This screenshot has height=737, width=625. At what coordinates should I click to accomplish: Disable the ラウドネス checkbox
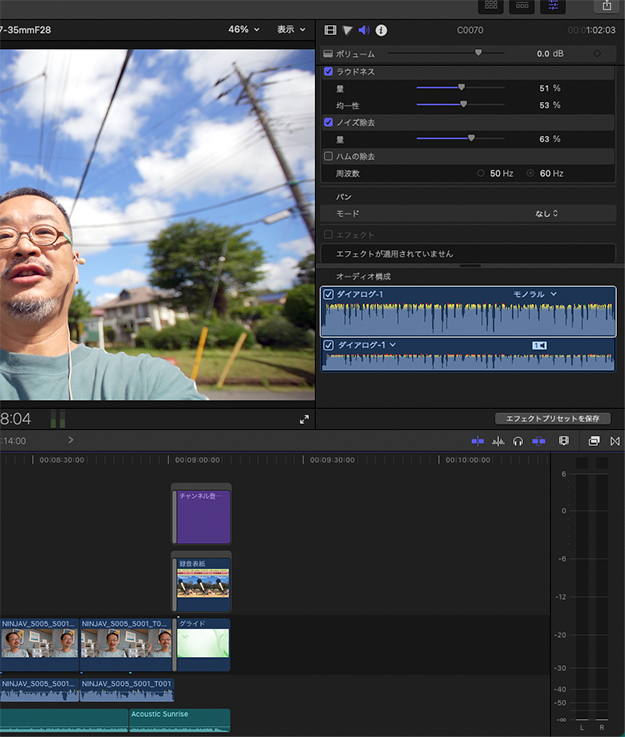[328, 71]
